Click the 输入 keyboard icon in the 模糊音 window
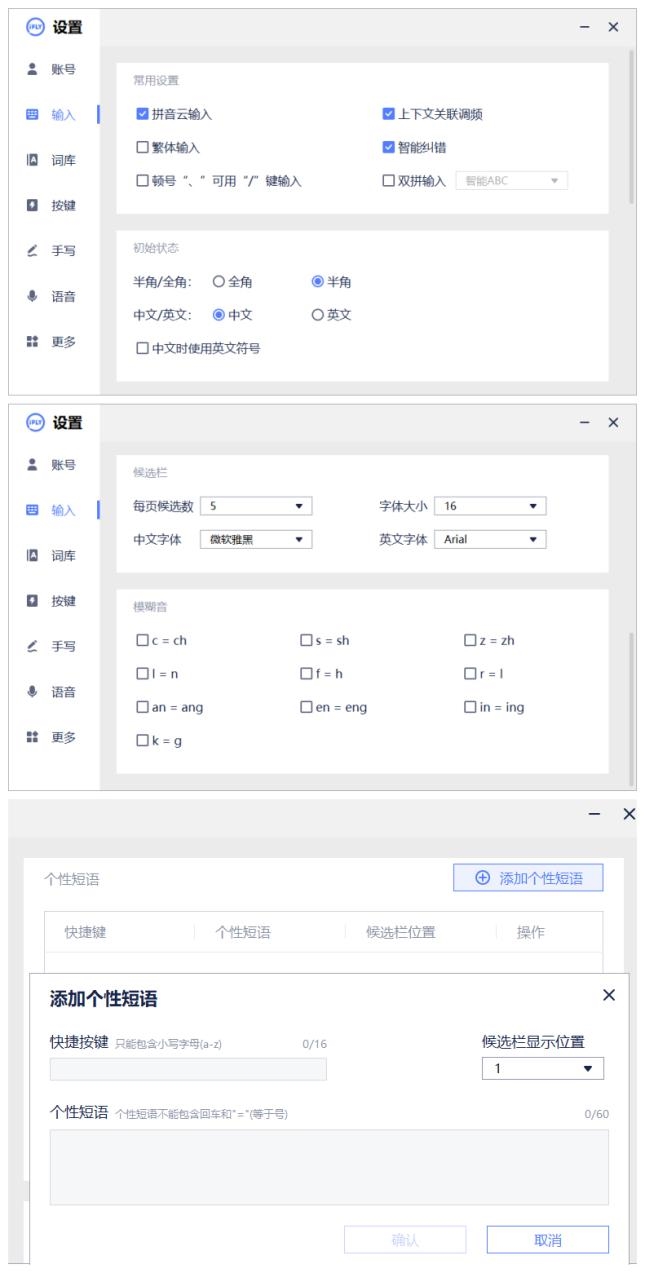Viewport: 645px width, 1273px height. [31, 510]
